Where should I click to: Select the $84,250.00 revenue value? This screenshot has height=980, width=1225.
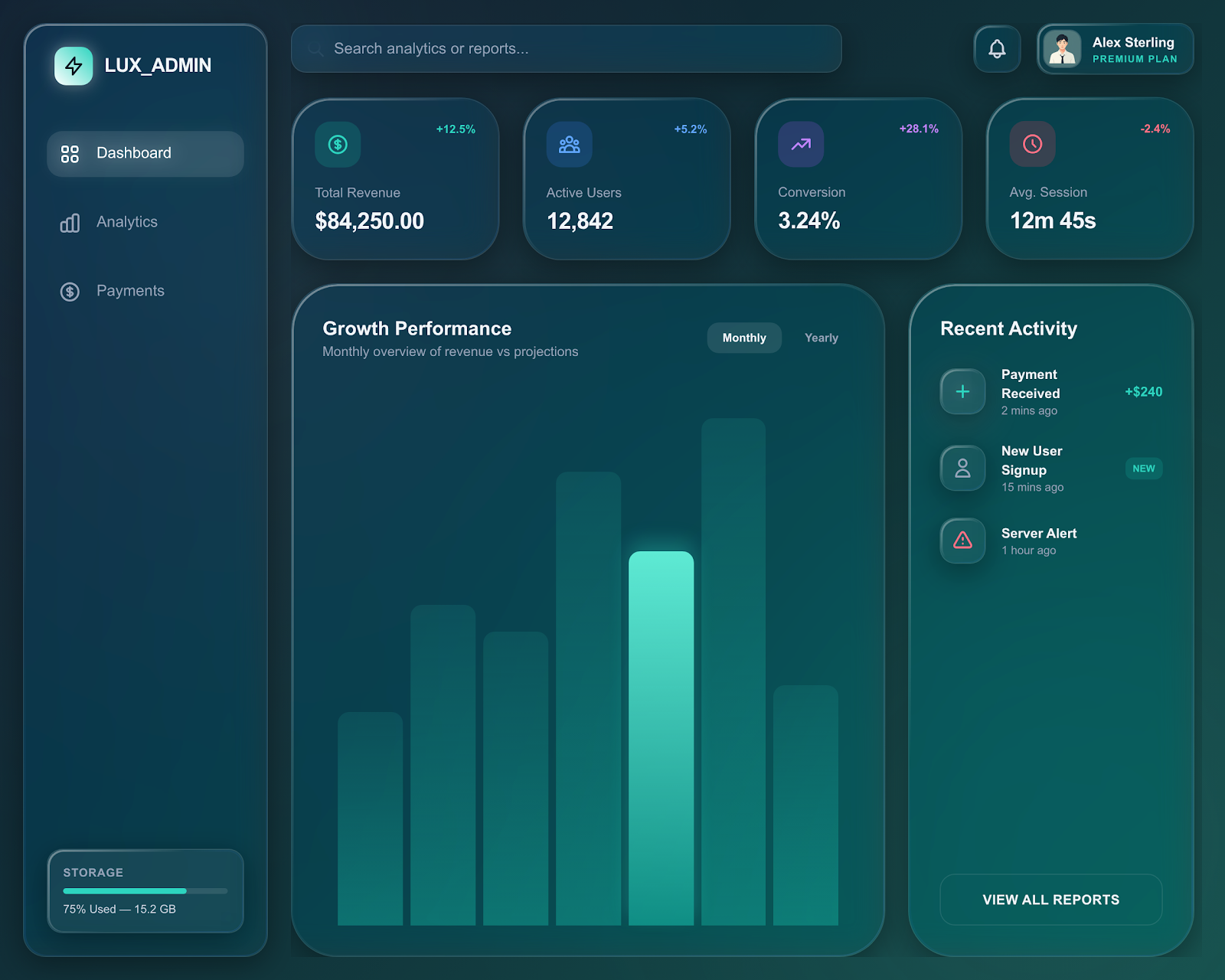click(x=370, y=221)
